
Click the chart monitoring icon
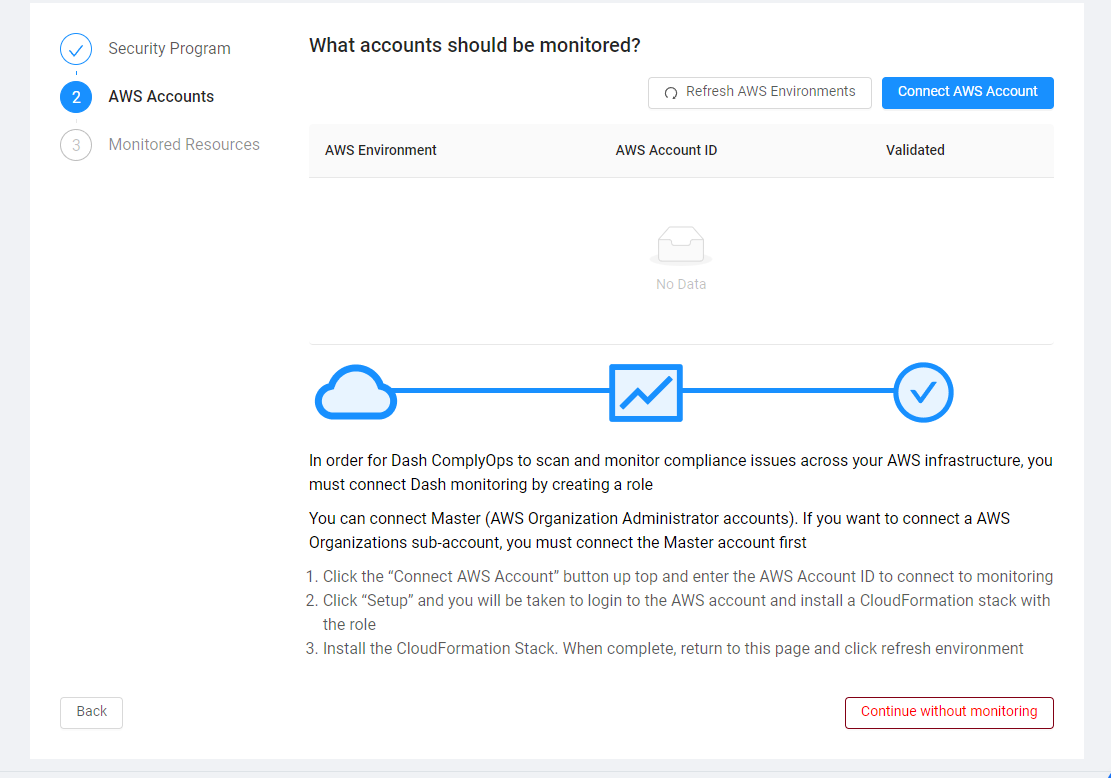coord(645,393)
